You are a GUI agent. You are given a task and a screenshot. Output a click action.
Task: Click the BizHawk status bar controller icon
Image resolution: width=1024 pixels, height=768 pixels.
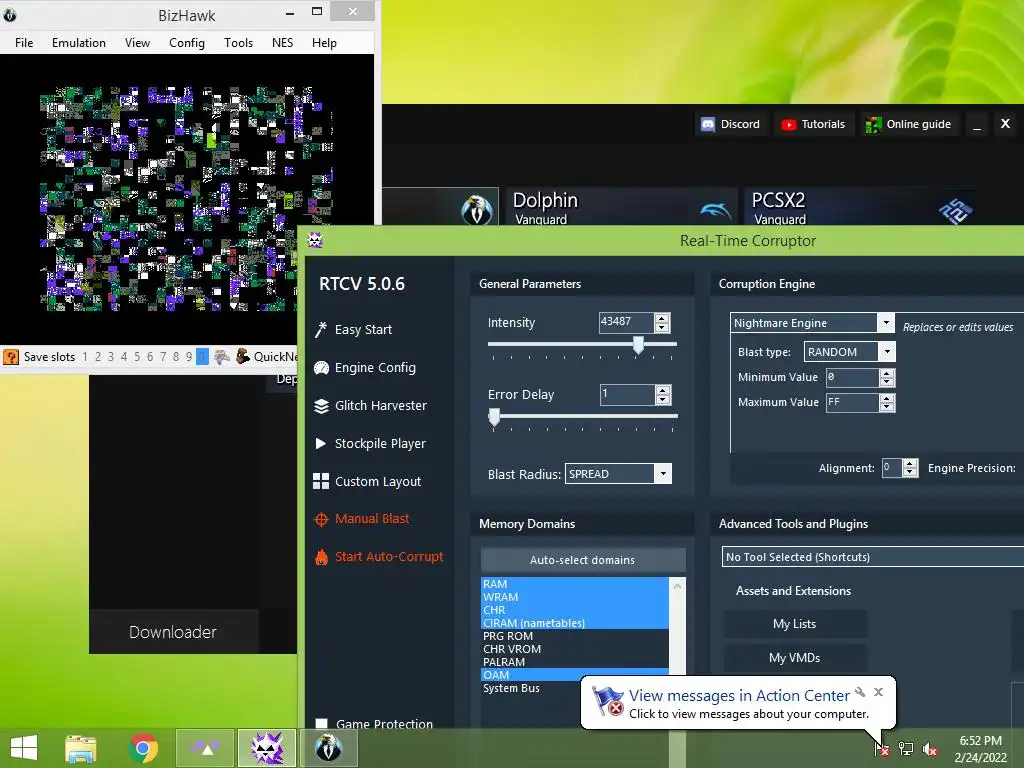pyautogui.click(x=222, y=357)
